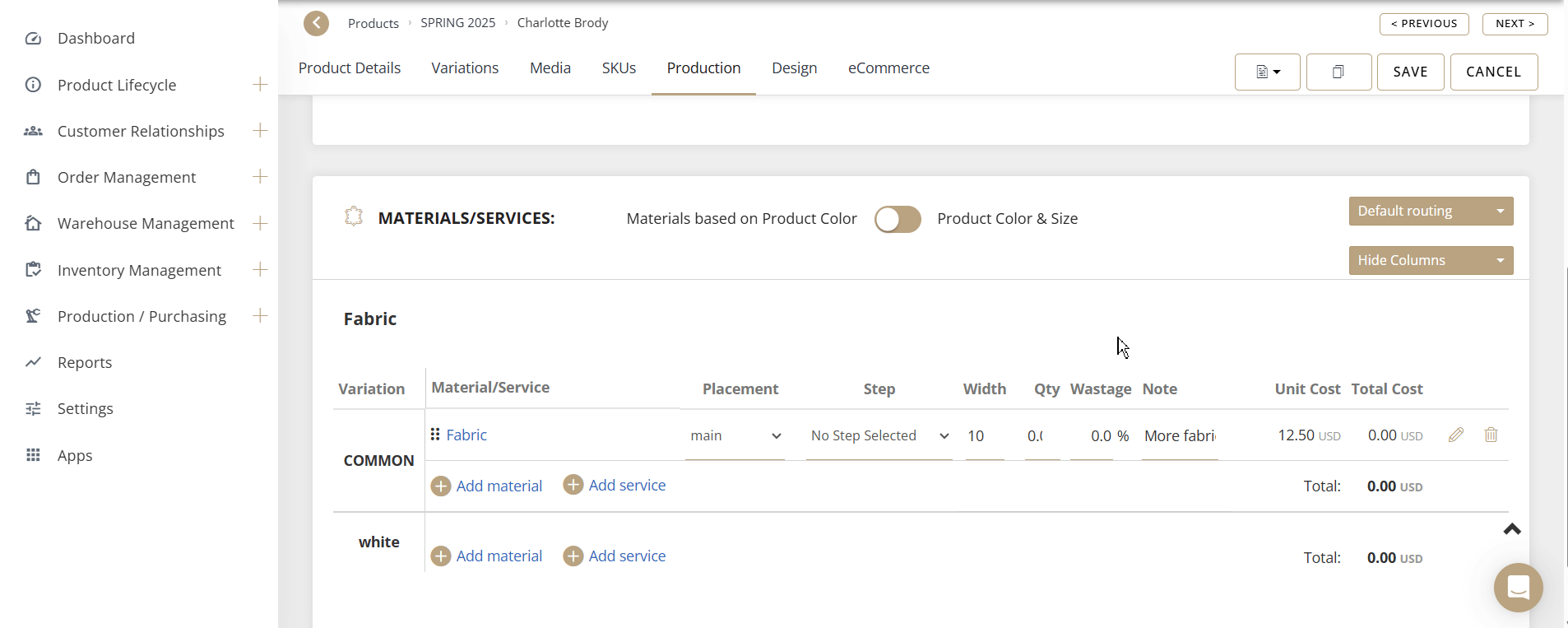
Task: Click the Reports sidebar icon
Action: pos(33,362)
